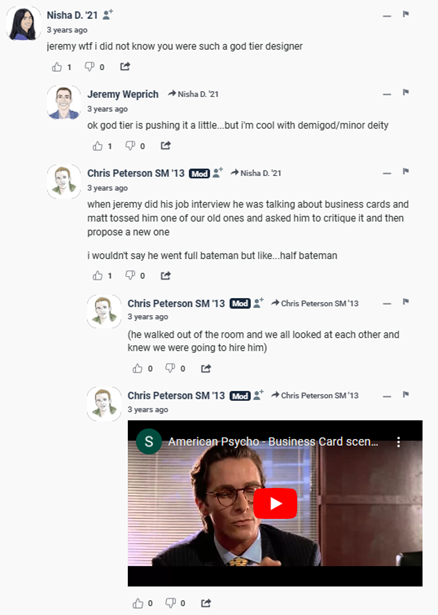The image size is (438, 615).
Task: Downvote Nisha D.'s god tier comment
Action: [x=90, y=67]
